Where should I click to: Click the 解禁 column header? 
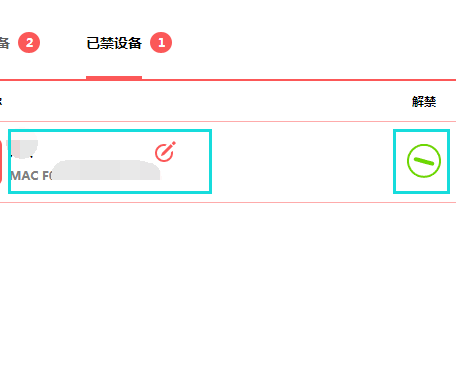click(424, 101)
